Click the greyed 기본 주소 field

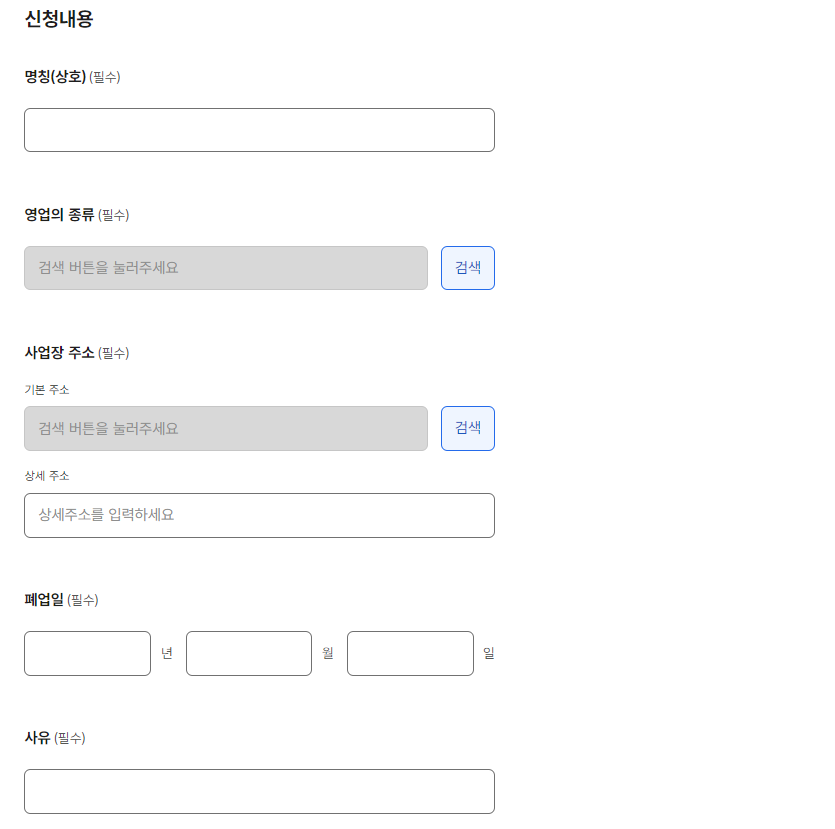pyautogui.click(x=226, y=428)
